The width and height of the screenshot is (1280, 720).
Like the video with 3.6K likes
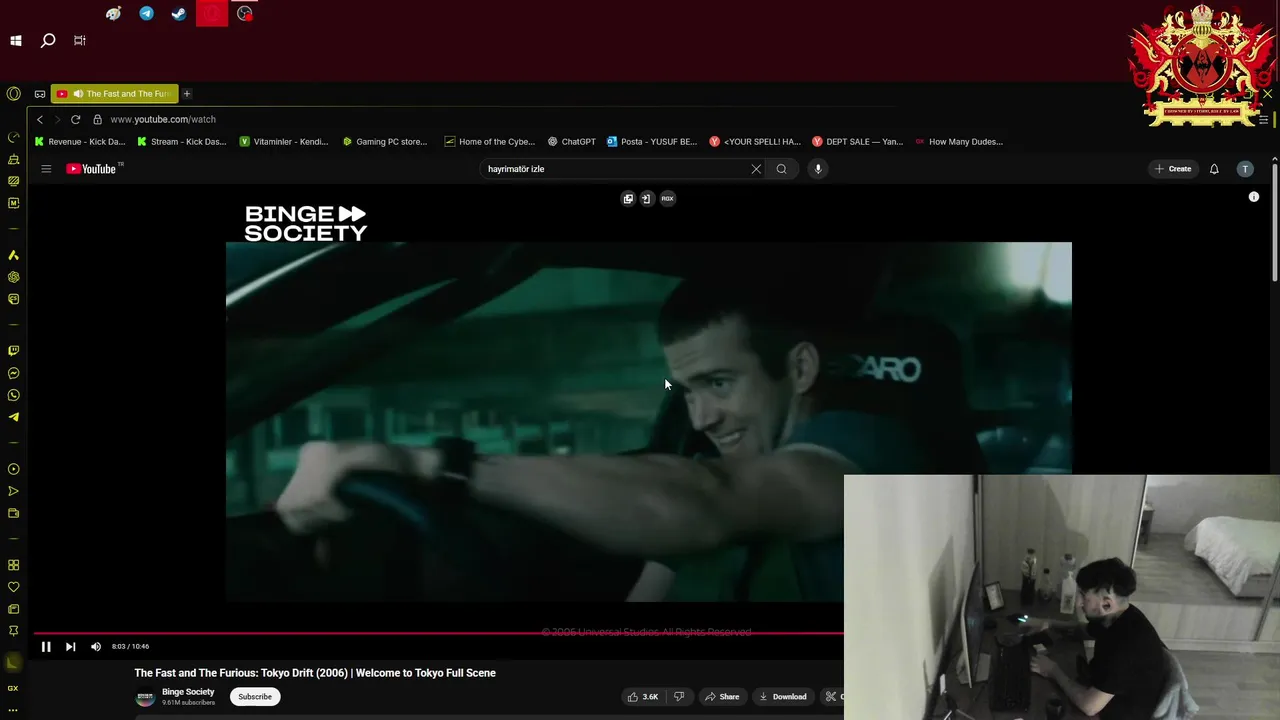coord(643,697)
